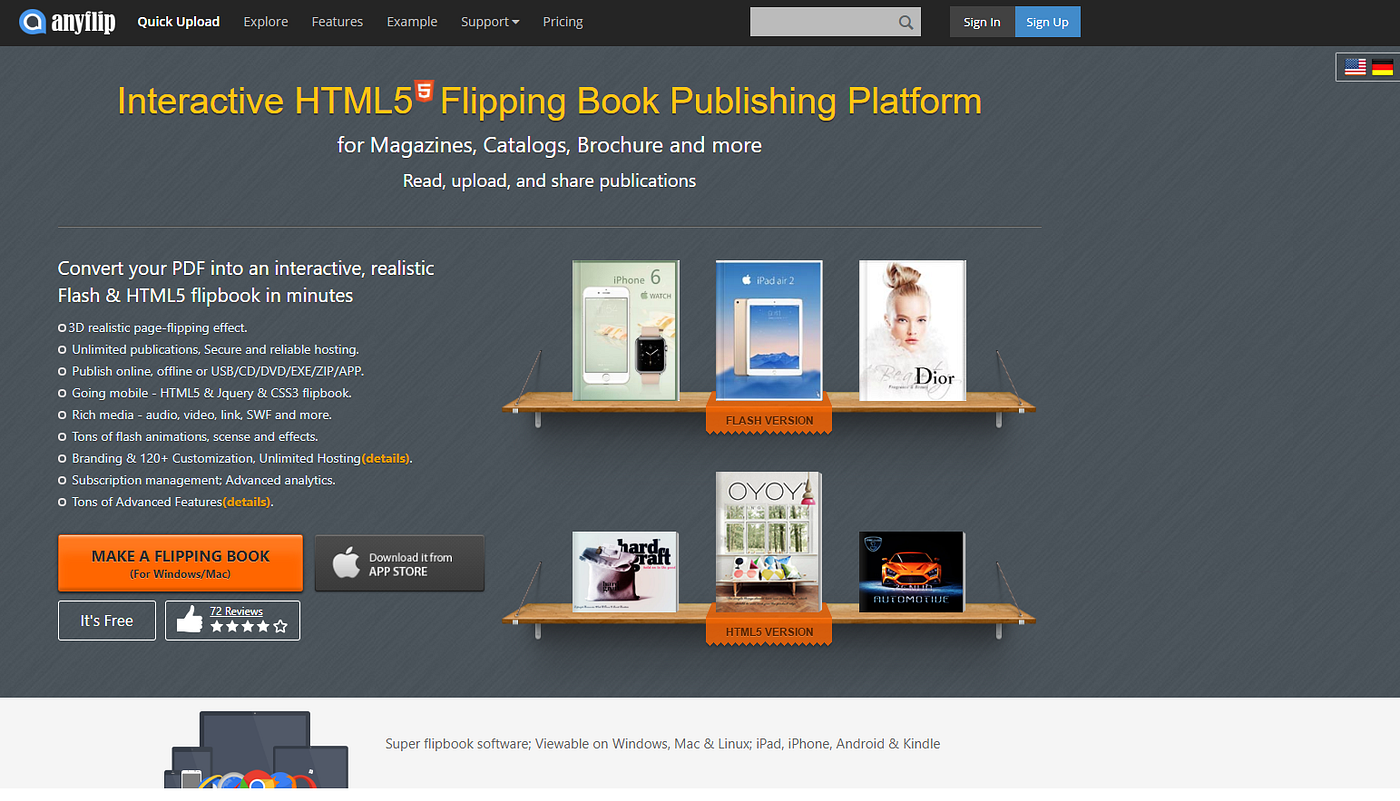Viewport: 1400px width, 801px height.
Task: Click the Sign In button
Action: pyautogui.click(x=982, y=22)
